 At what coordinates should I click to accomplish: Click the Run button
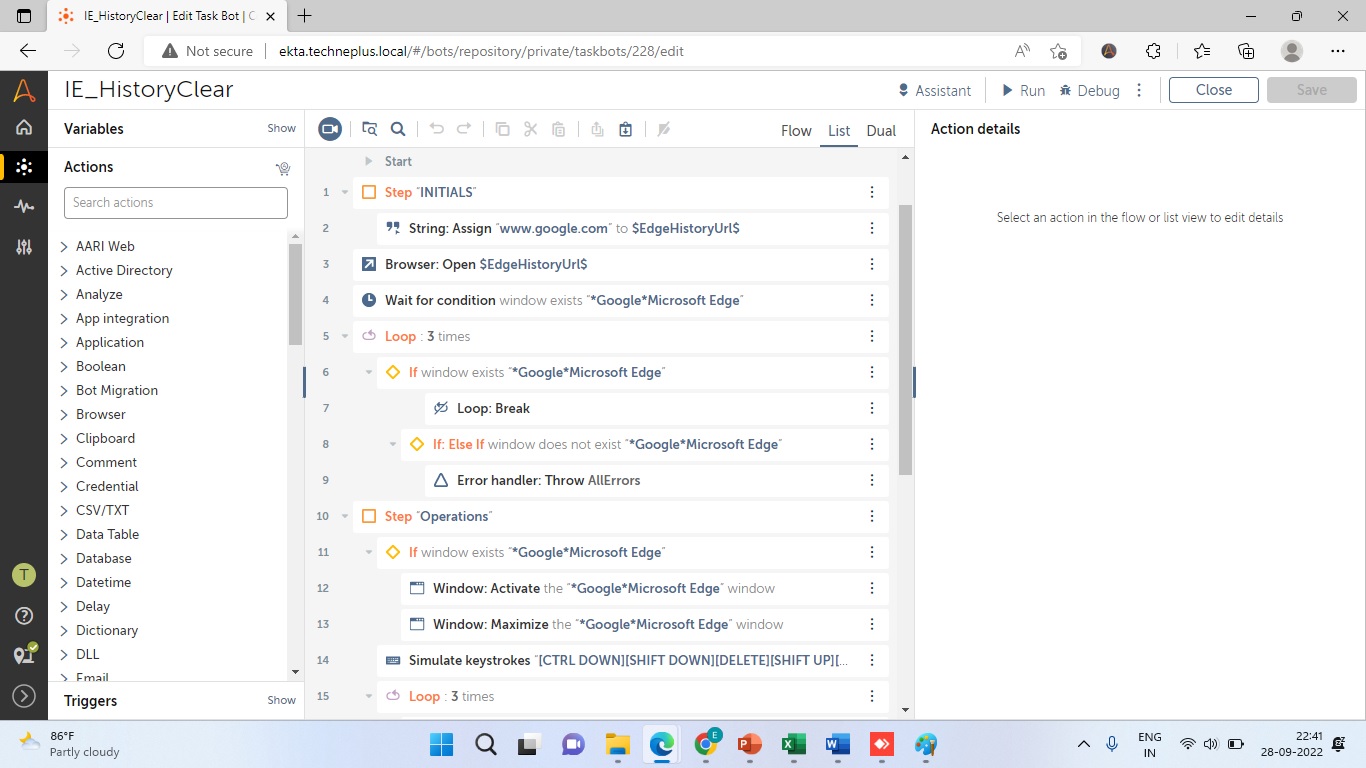(x=1023, y=90)
